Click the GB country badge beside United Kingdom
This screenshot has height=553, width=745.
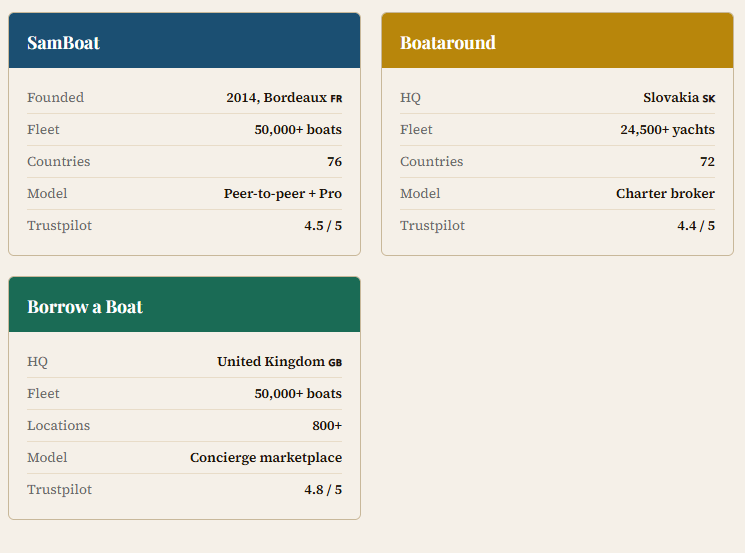coord(336,362)
